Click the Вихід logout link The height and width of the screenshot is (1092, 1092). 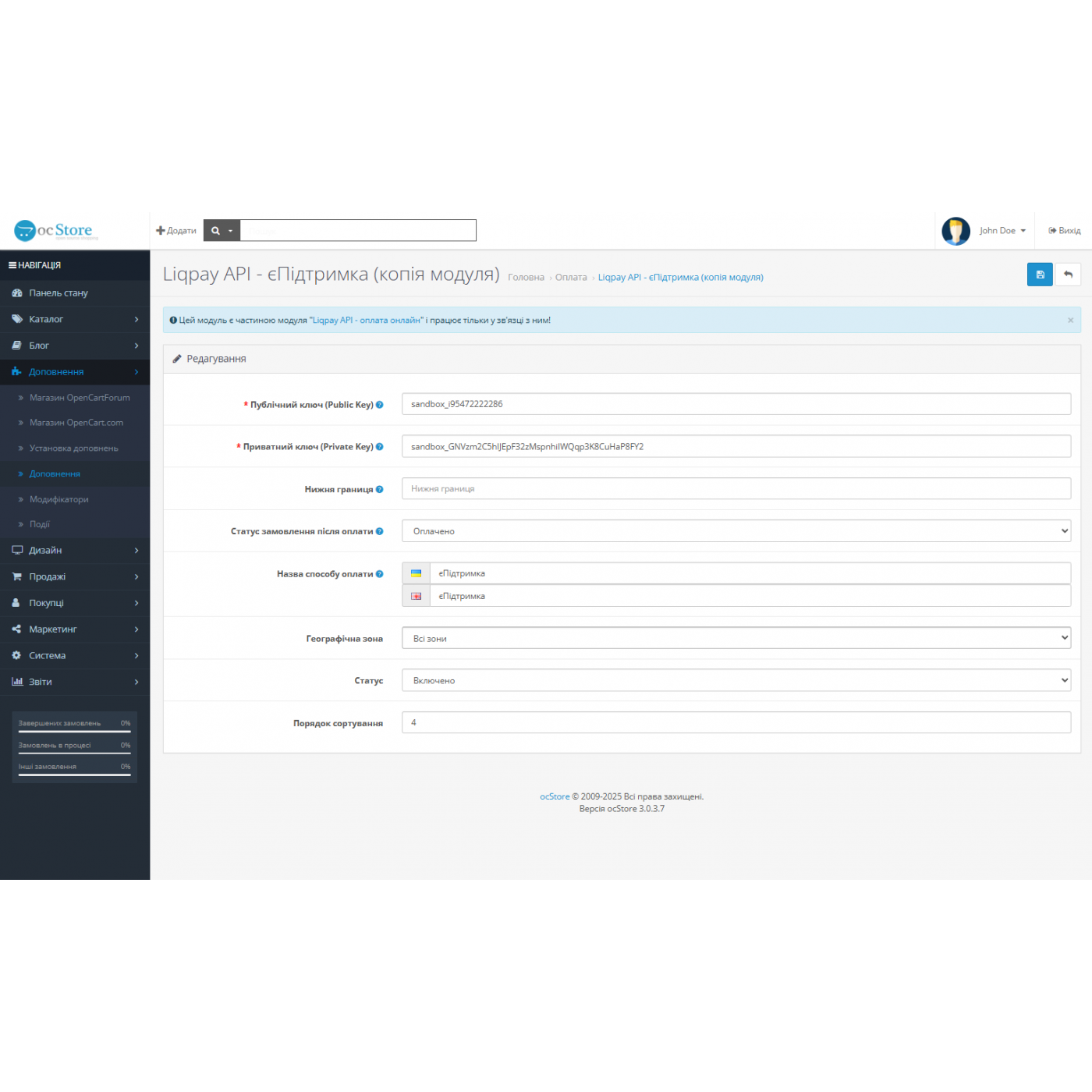(1065, 231)
